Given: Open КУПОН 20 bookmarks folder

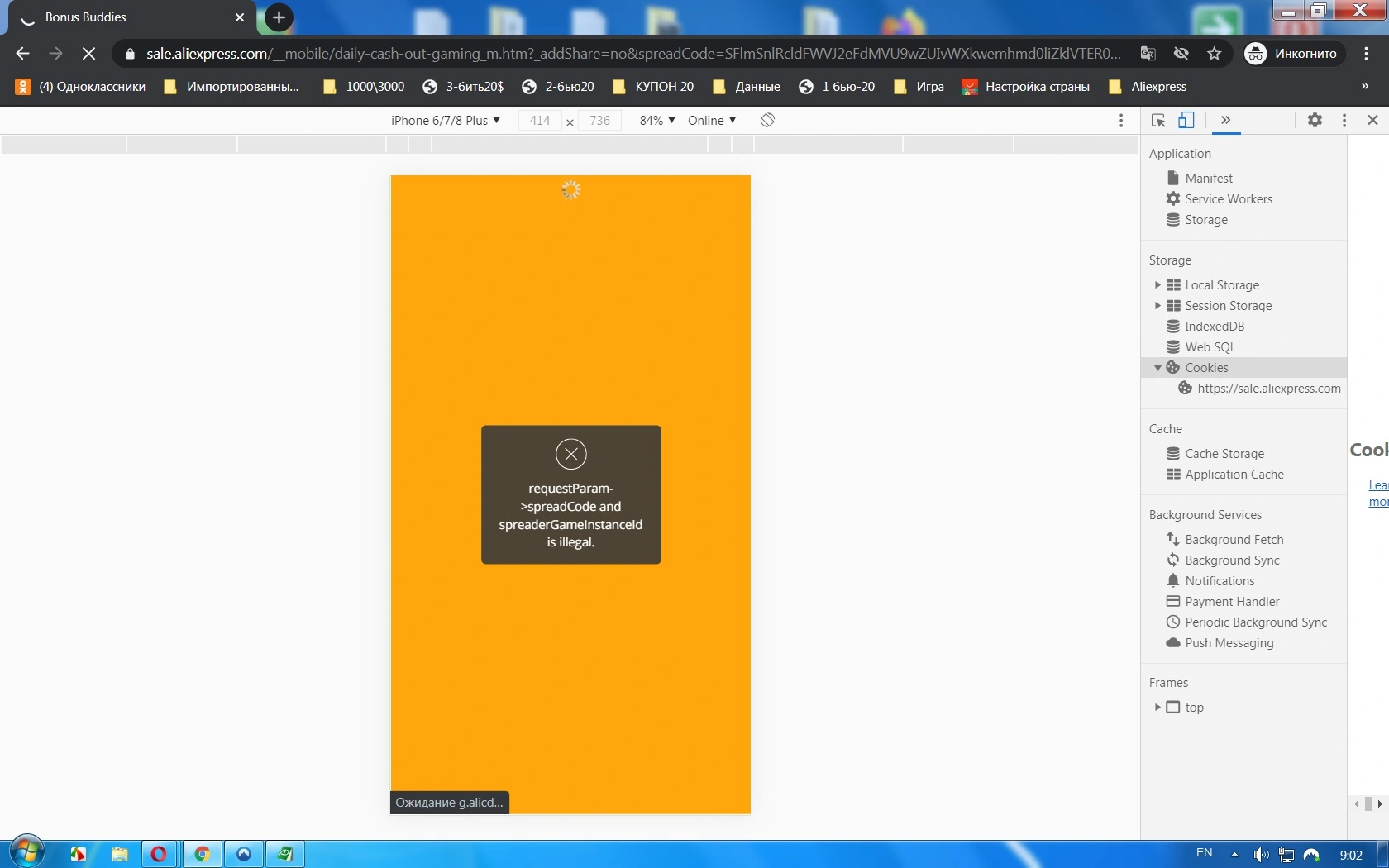Looking at the screenshot, I should [653, 87].
